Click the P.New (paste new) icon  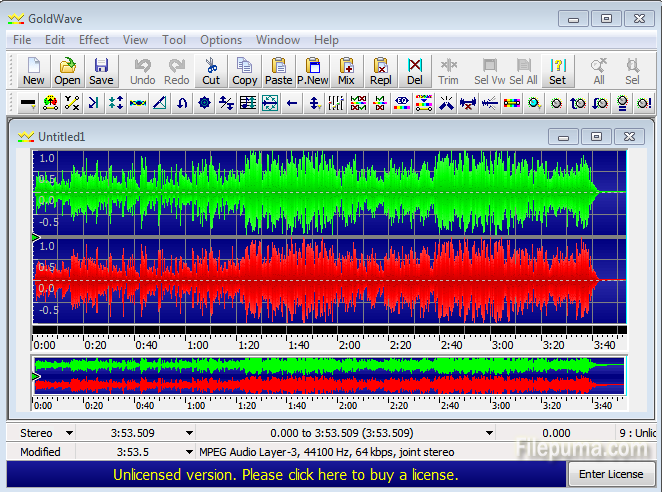[313, 70]
